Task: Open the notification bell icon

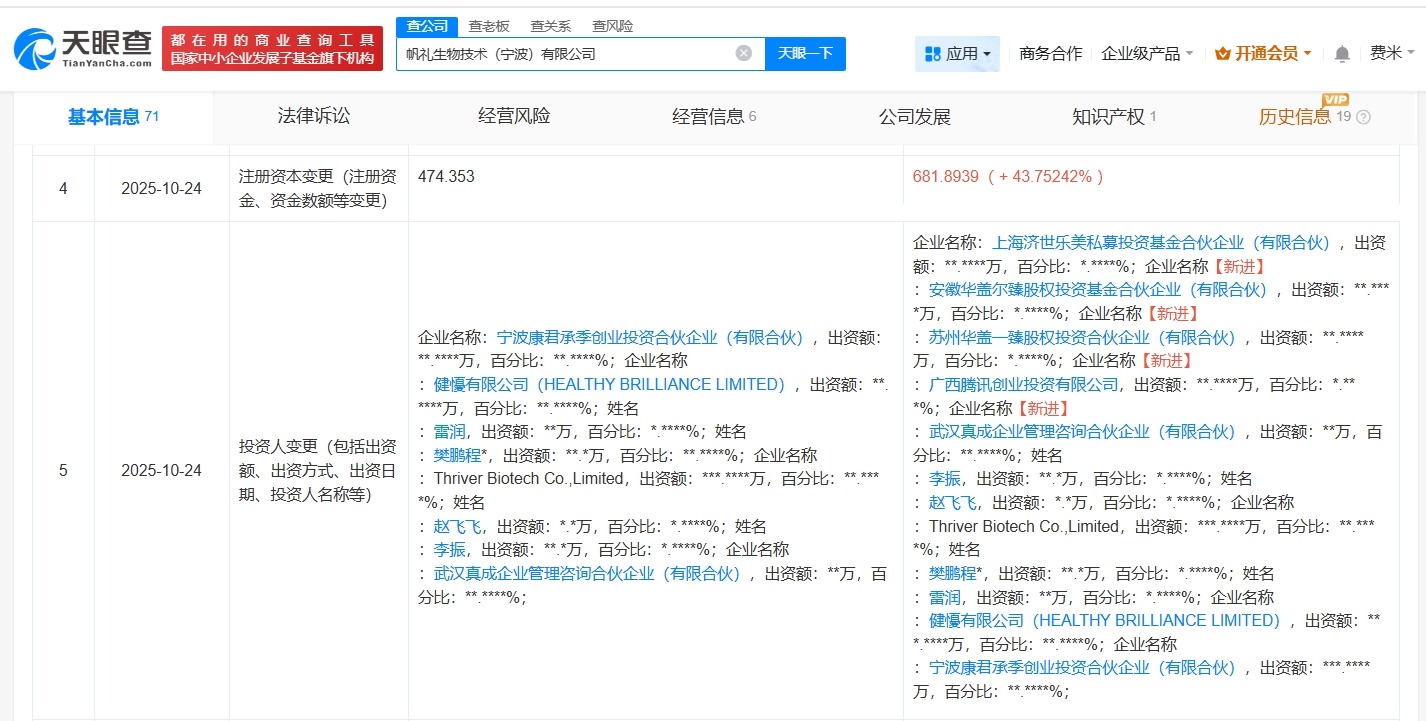Action: coord(1341,53)
